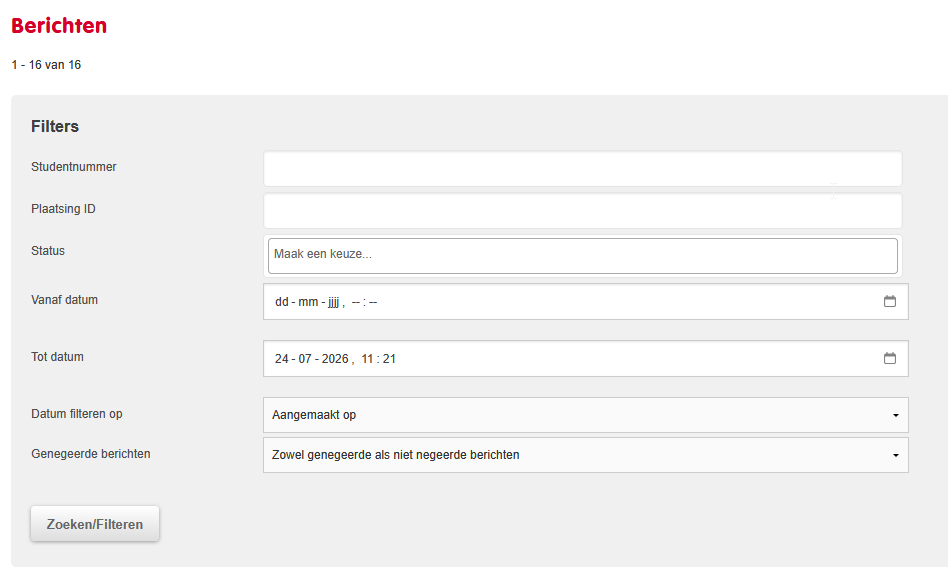Select day '24' in the Tot datum field

282,359
